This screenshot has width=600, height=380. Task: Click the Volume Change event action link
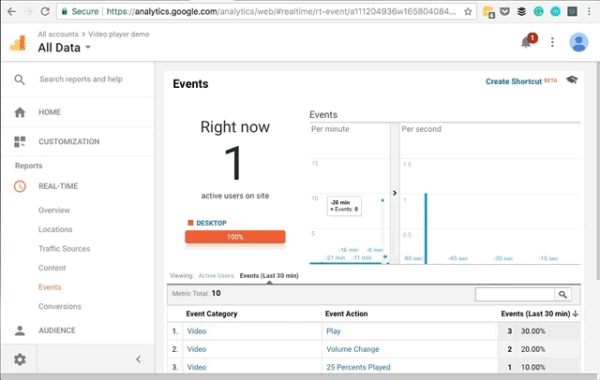pyautogui.click(x=352, y=349)
